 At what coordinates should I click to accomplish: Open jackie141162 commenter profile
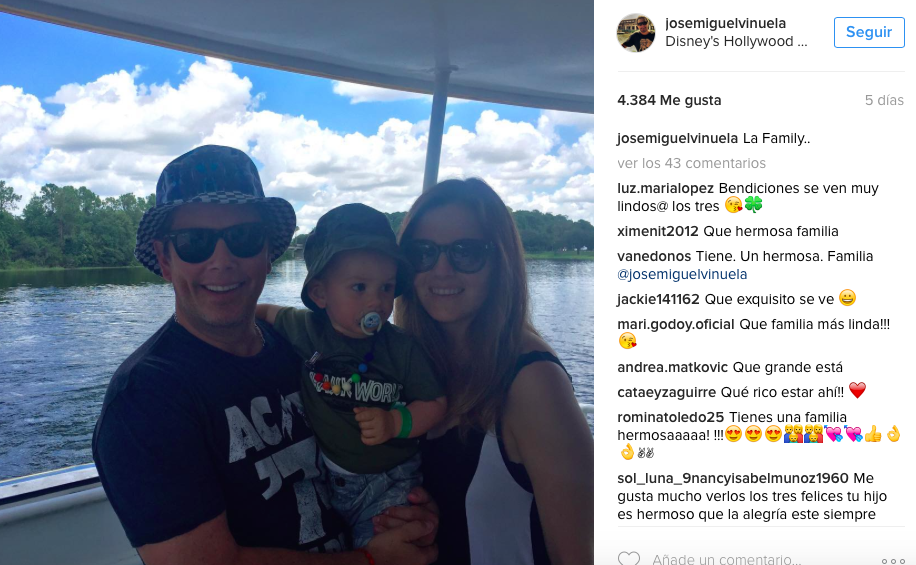658,299
